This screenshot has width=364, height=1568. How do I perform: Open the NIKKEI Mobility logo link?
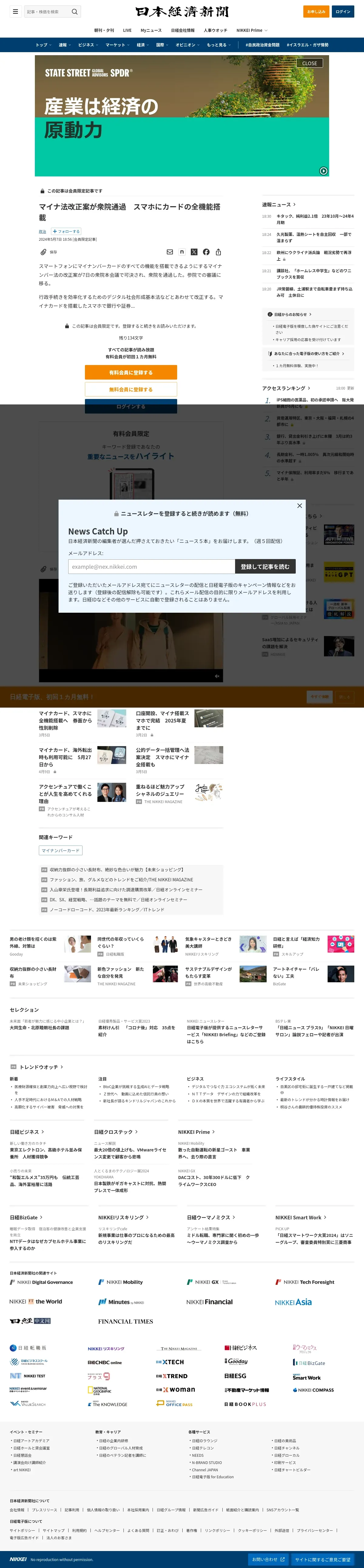click(x=120, y=1282)
